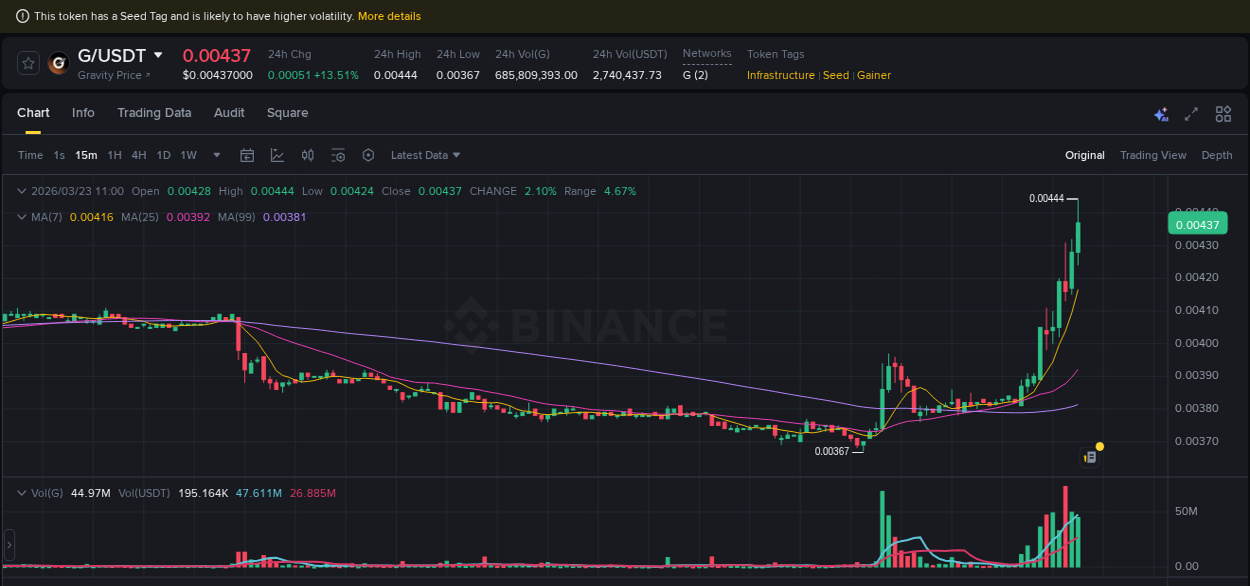Viewport: 1250px width, 586px height.
Task: Switch chart to the 4H timeframe
Action: (139, 155)
